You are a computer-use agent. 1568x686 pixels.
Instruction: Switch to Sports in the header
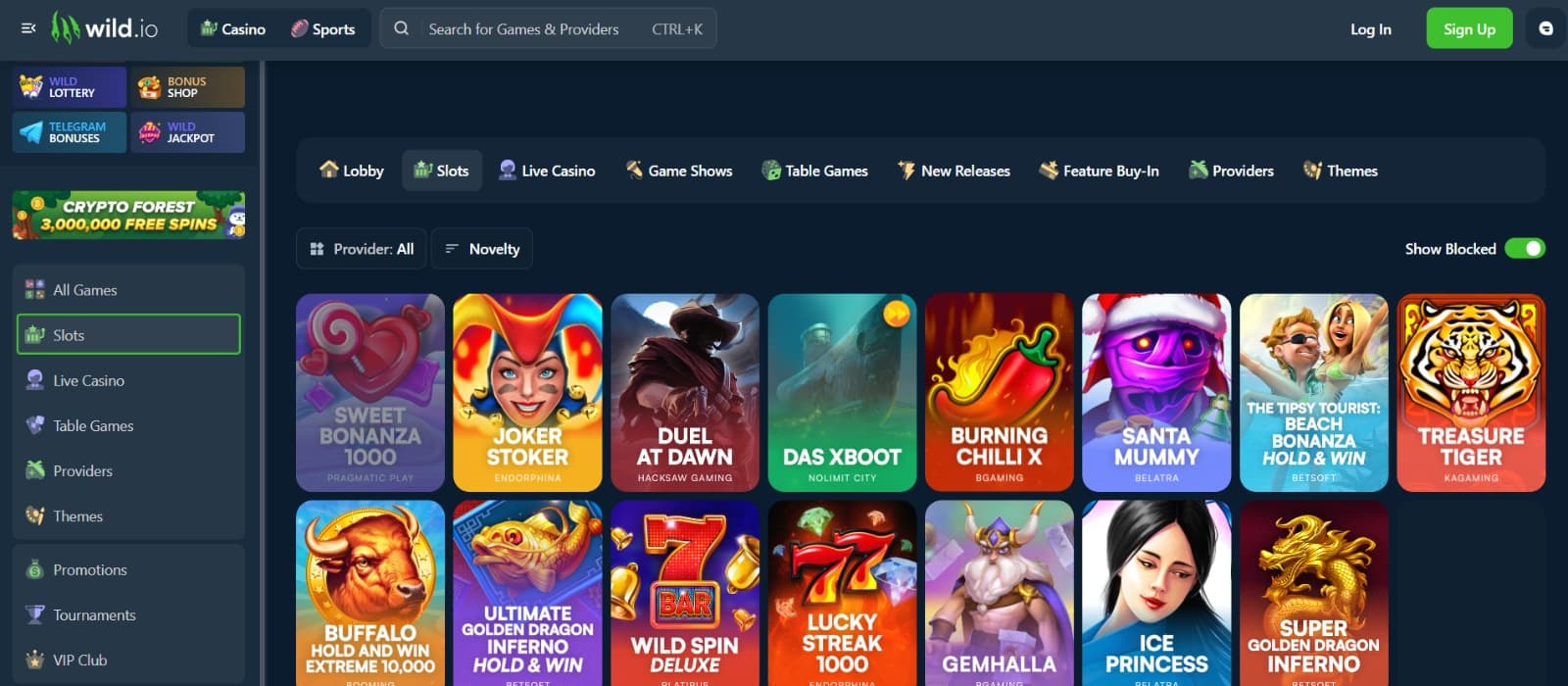point(323,28)
